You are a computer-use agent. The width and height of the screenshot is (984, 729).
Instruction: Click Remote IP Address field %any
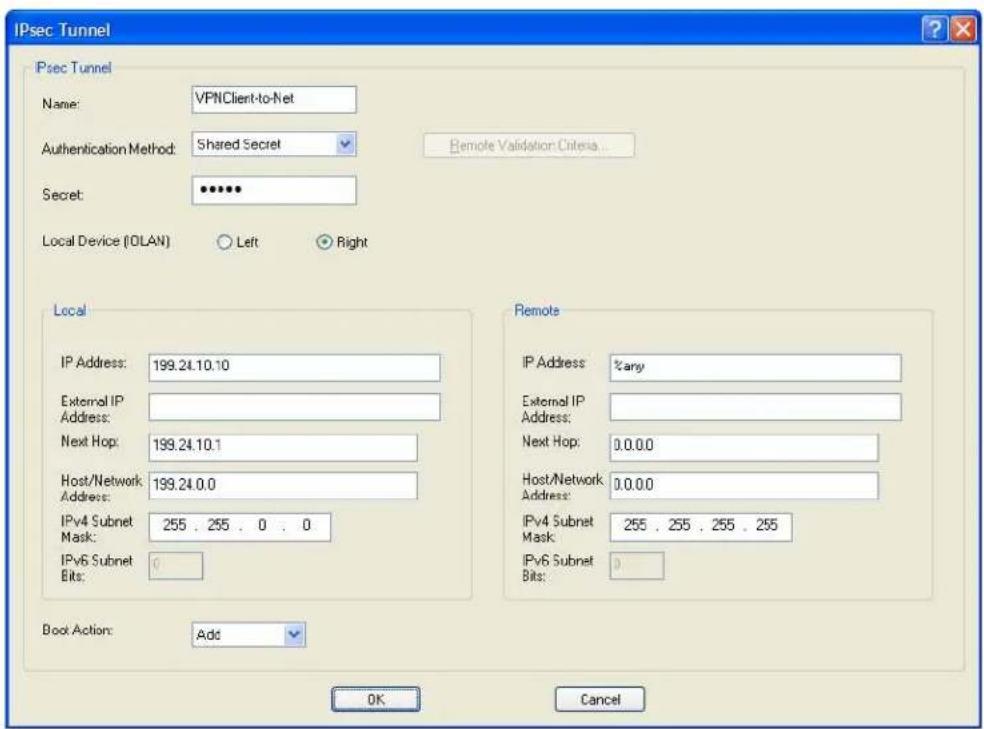click(x=755, y=367)
